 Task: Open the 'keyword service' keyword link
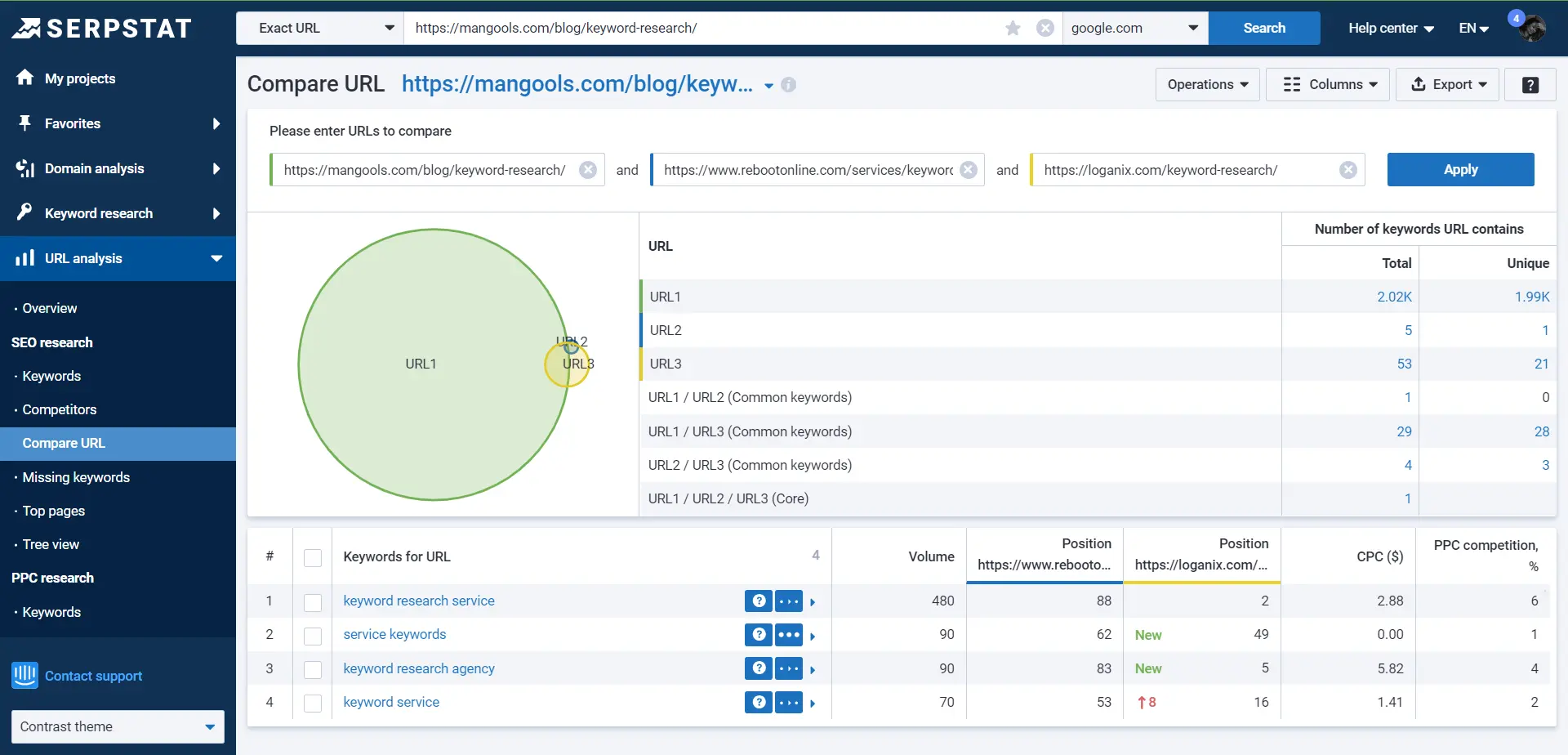point(391,702)
